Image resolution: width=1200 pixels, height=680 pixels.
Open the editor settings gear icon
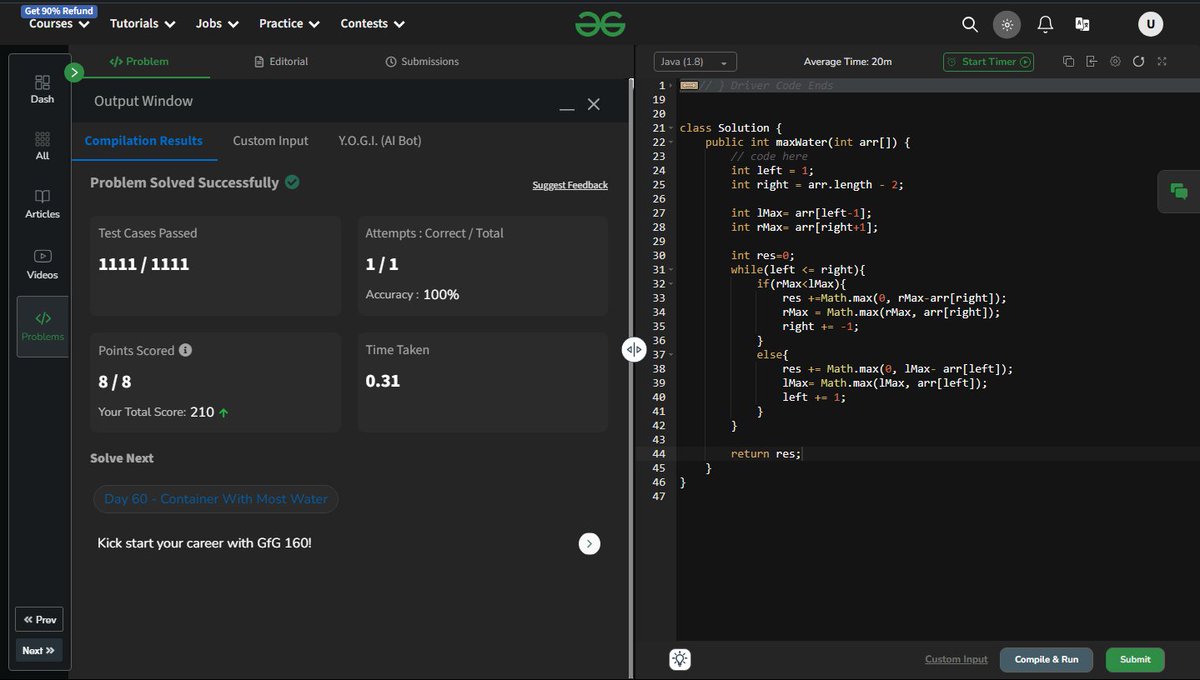tap(1115, 62)
